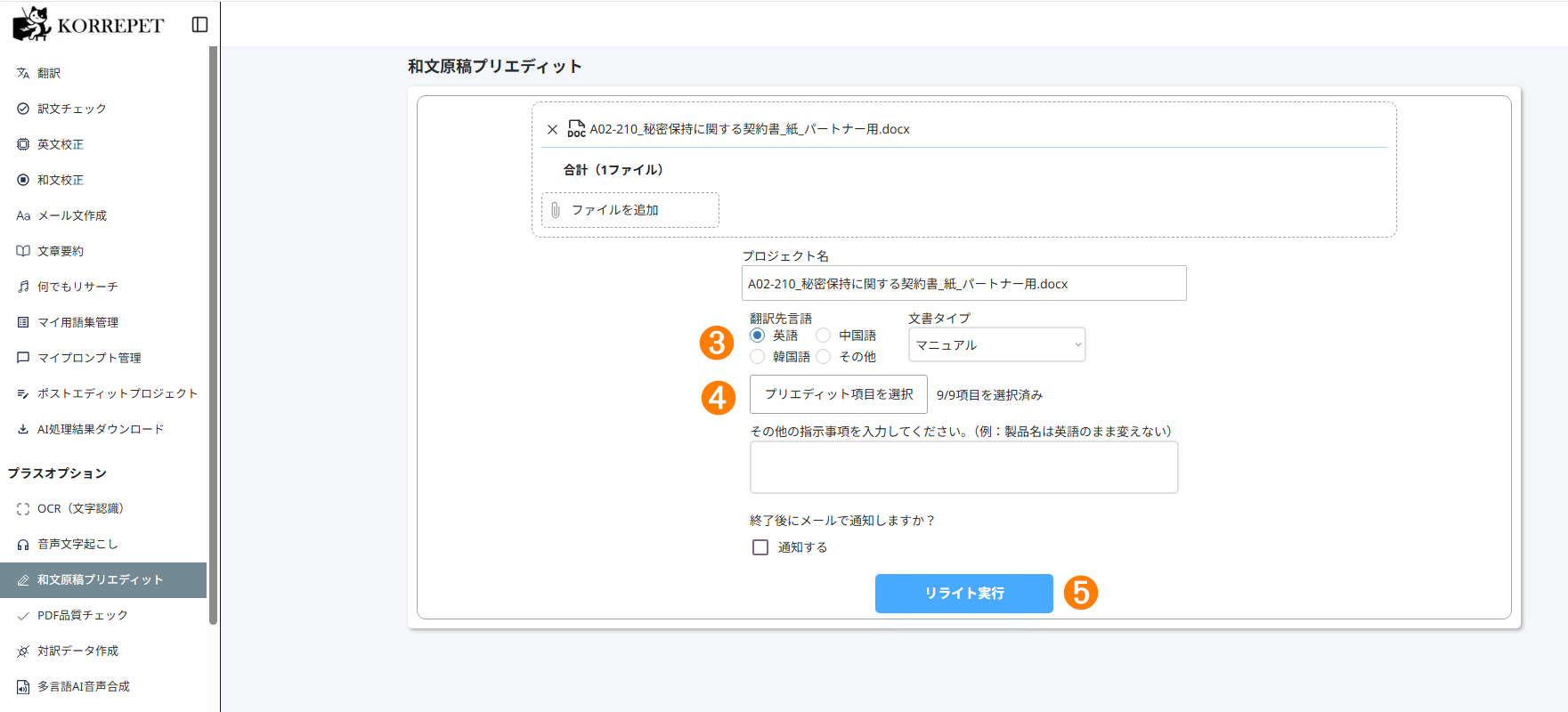Viewport: 1568px width, 712px height.
Task: Click the マイプロンプト管理 chat icon
Action: pyautogui.click(x=23, y=358)
